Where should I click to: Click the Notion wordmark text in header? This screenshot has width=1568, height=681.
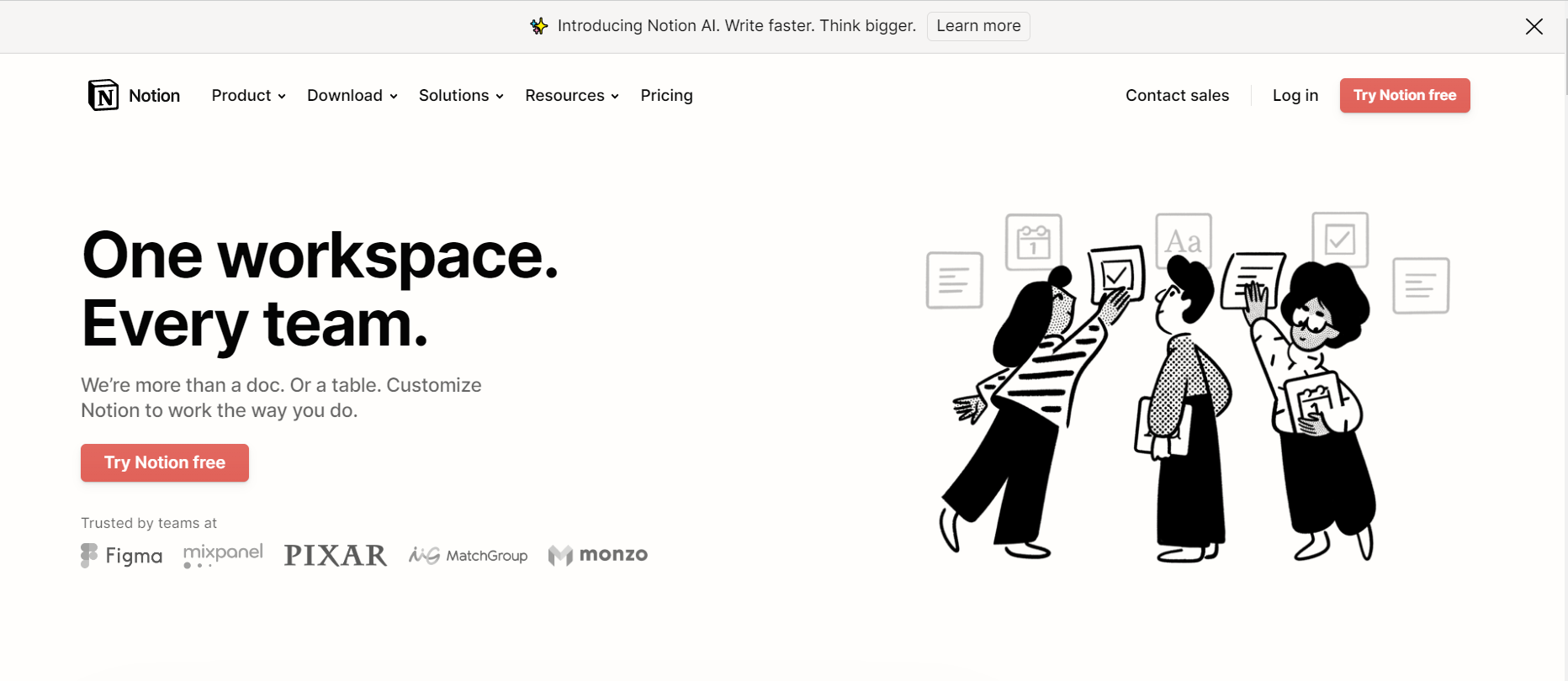click(155, 96)
